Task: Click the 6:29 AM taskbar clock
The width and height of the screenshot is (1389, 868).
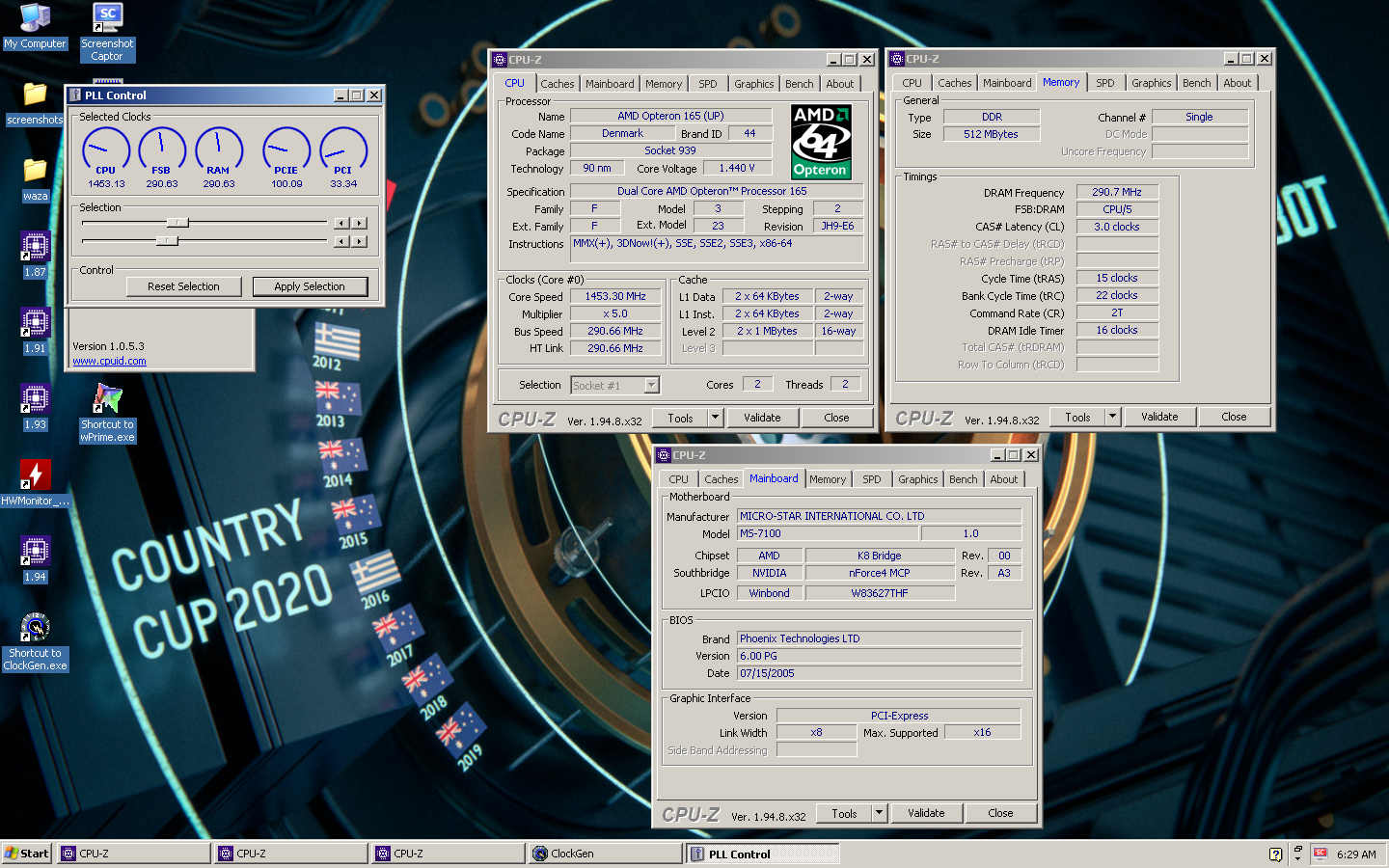Action: [x=1356, y=854]
